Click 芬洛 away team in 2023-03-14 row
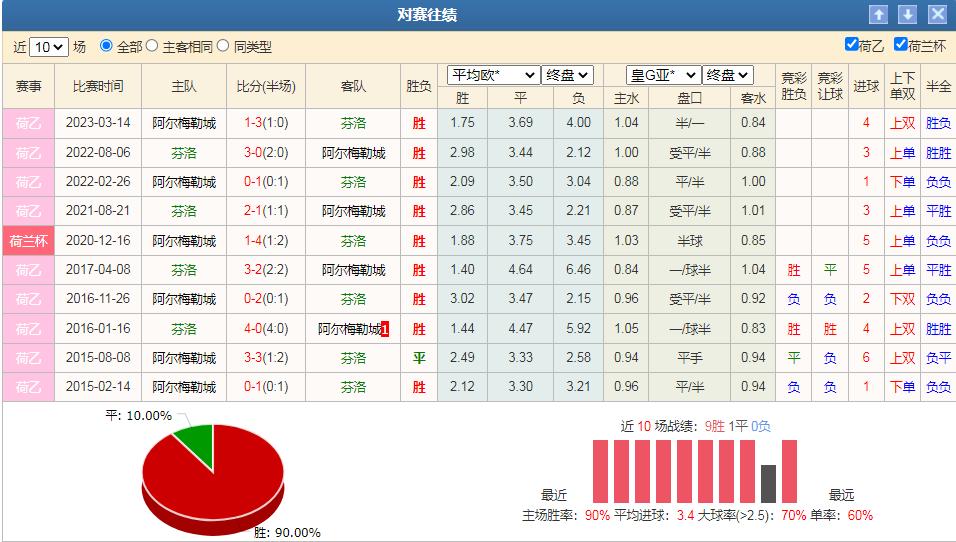The image size is (956, 542). pos(353,123)
